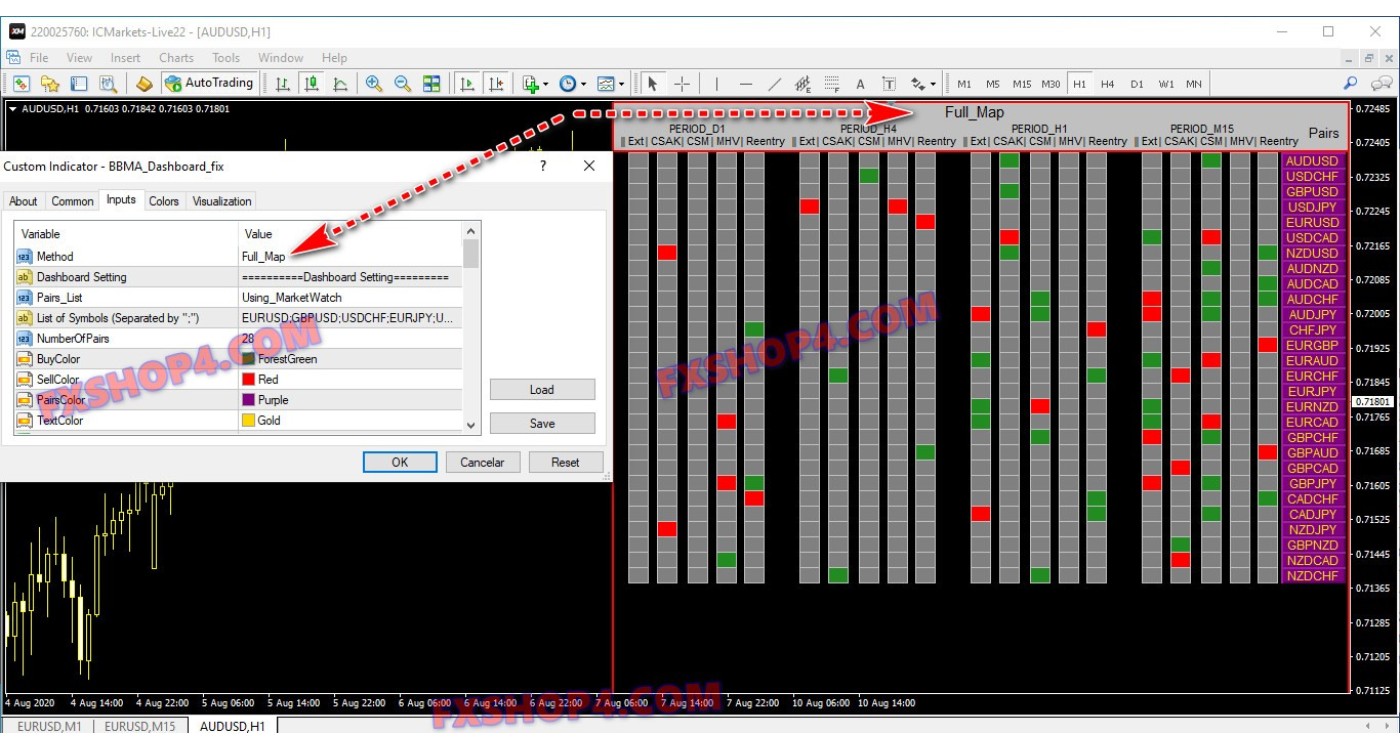Open the Charts menu
Viewport: 1400px width, 750px height.
tap(176, 57)
